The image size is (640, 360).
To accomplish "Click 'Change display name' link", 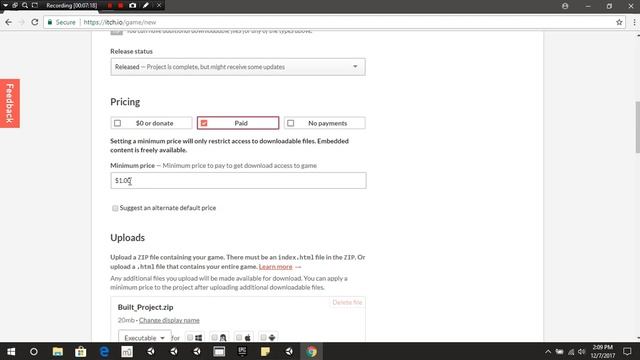I will [x=169, y=320].
